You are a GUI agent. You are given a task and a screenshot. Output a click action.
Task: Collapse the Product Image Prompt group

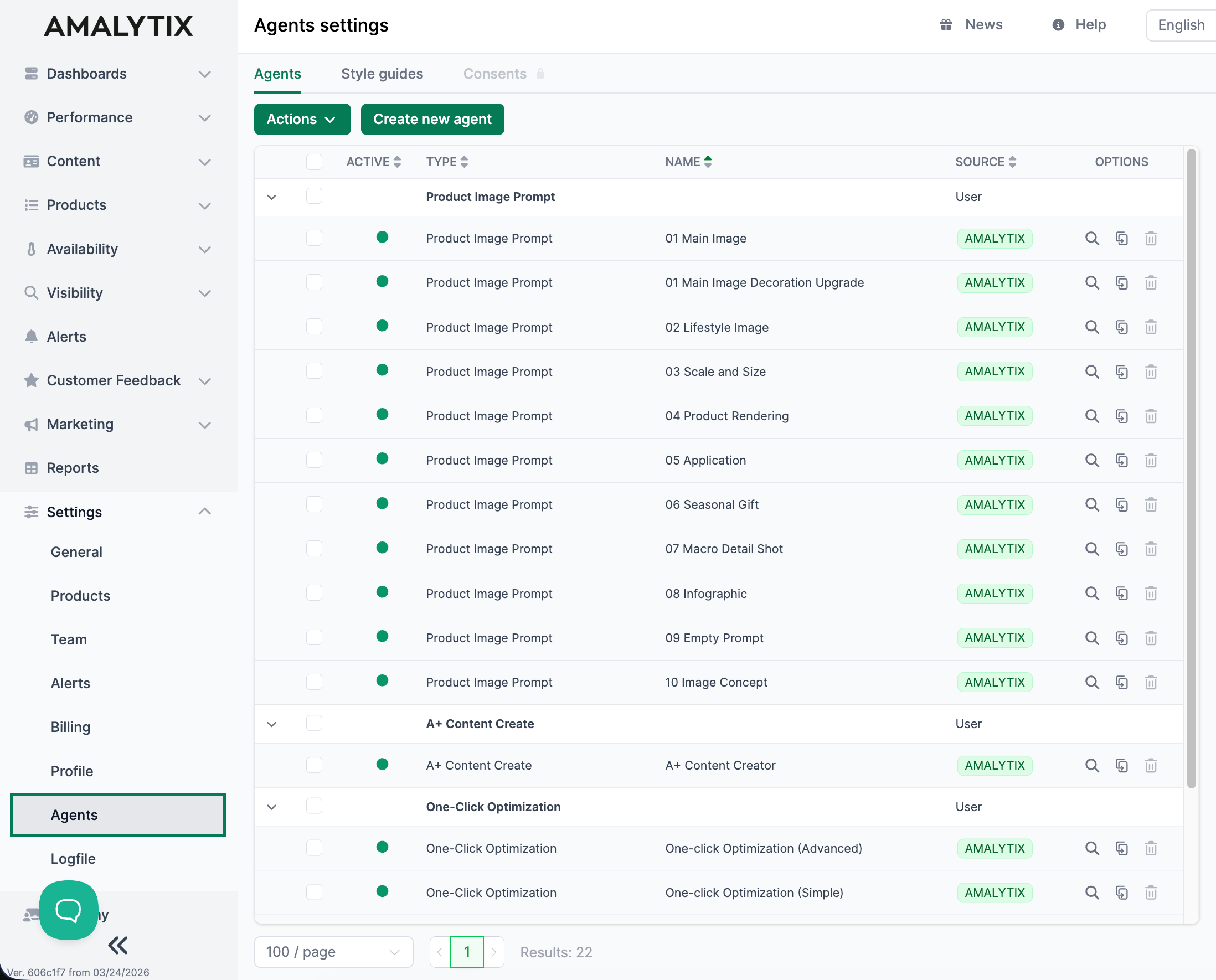(x=271, y=197)
